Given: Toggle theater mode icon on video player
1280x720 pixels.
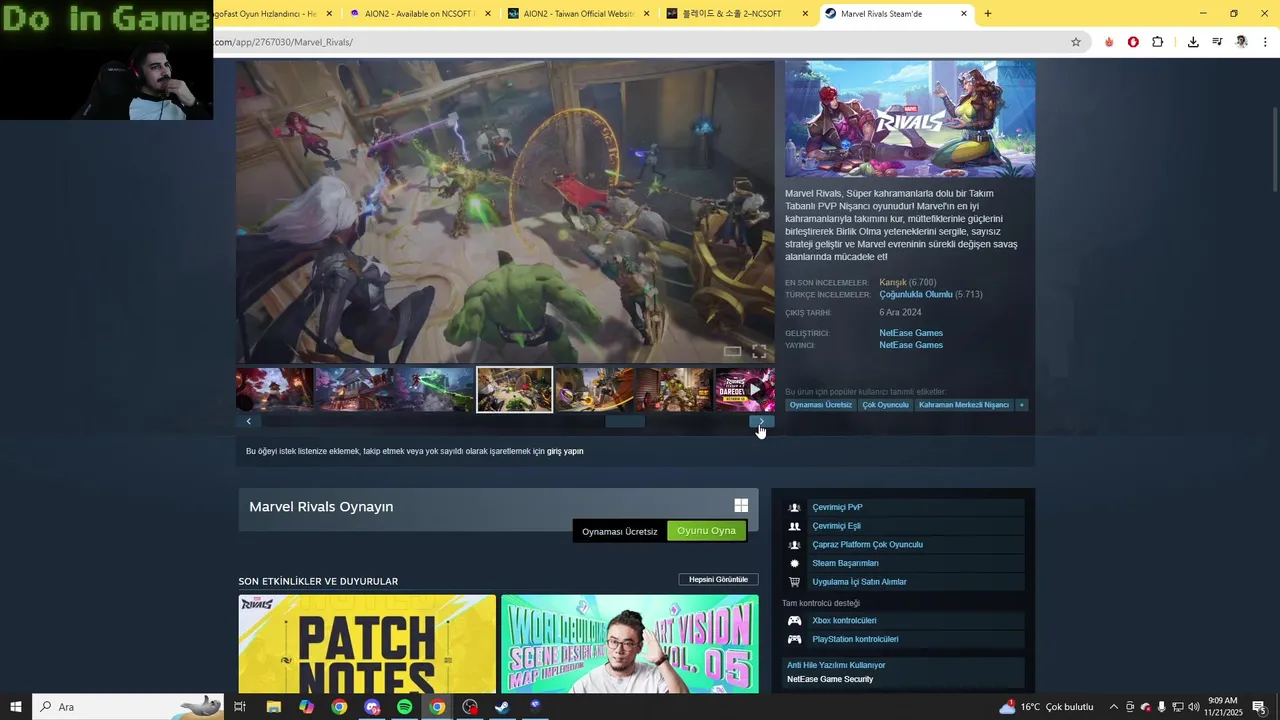Looking at the screenshot, I should (732, 351).
